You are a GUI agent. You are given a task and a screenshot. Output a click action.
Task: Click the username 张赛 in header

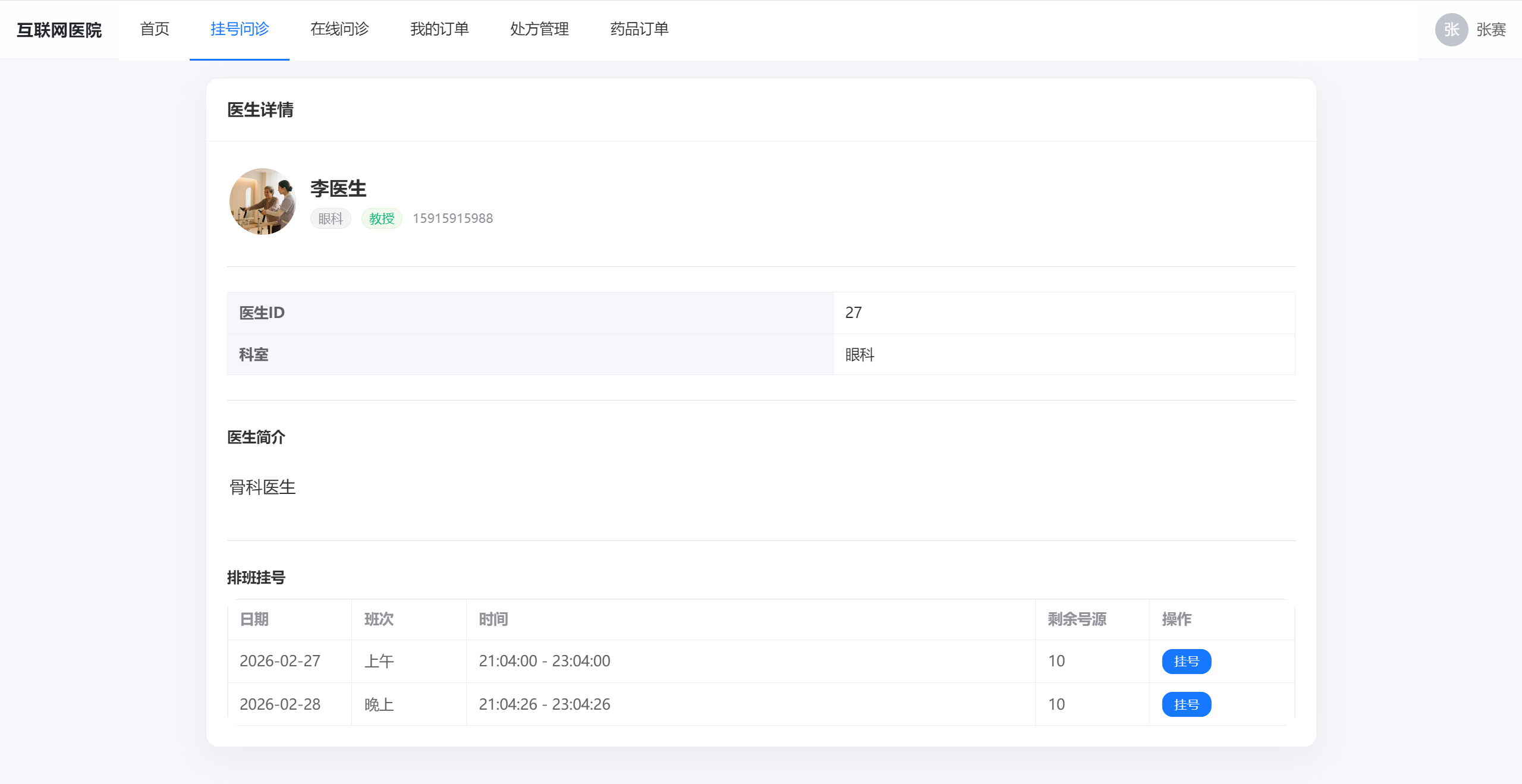(1491, 30)
